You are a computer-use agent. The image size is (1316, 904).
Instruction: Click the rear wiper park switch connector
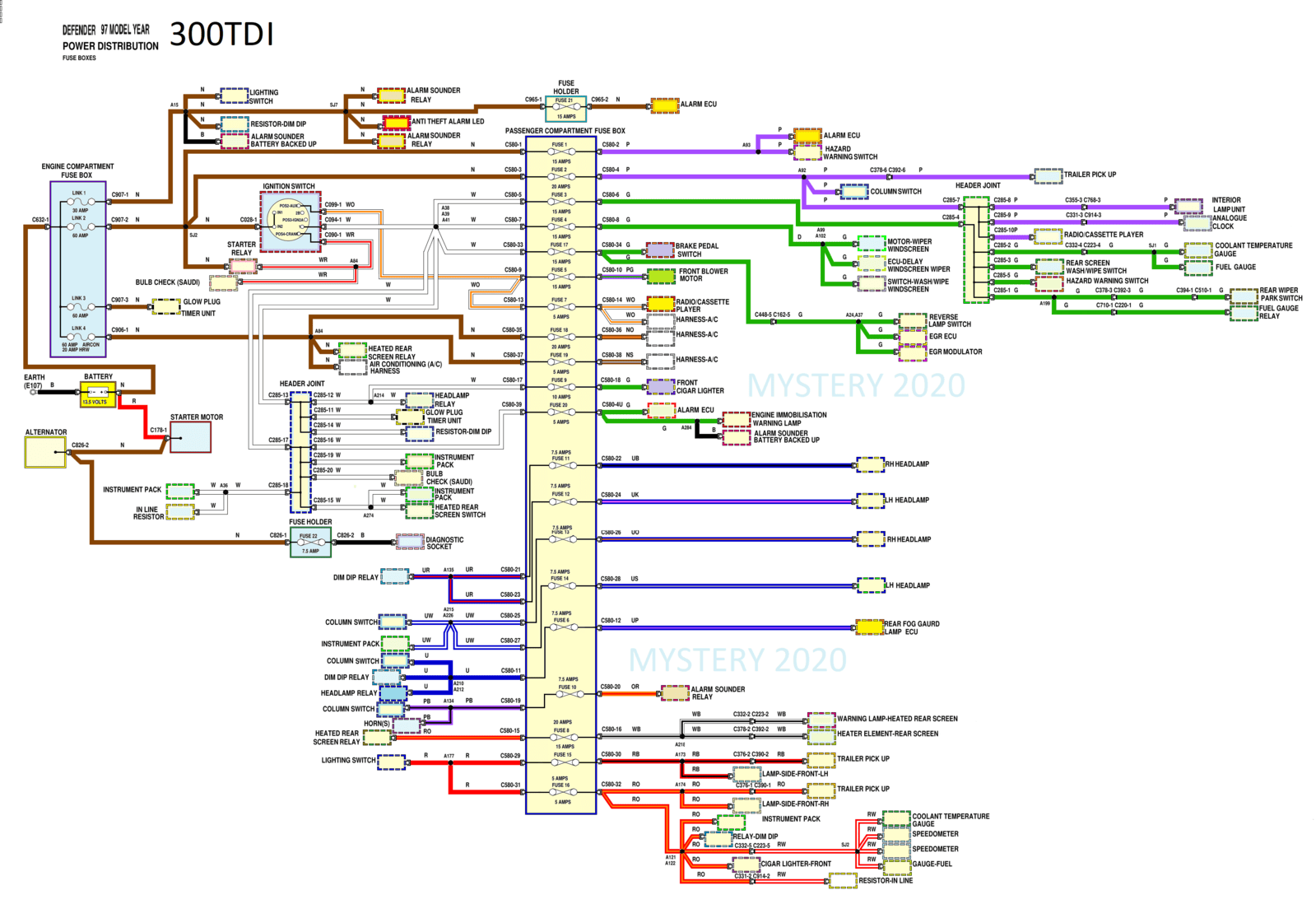1244,295
